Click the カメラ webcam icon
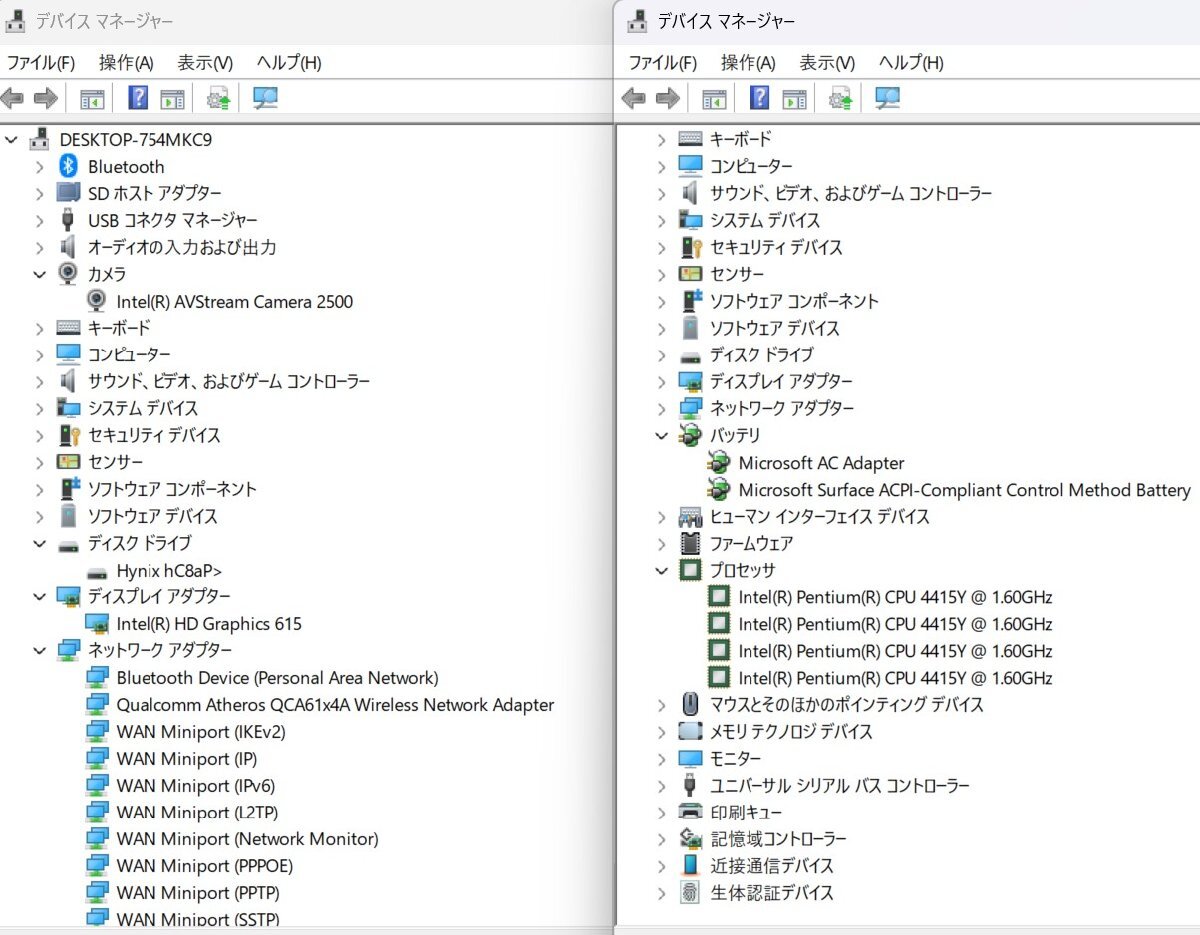Screen dimensions: 1200x935 tap(68, 273)
